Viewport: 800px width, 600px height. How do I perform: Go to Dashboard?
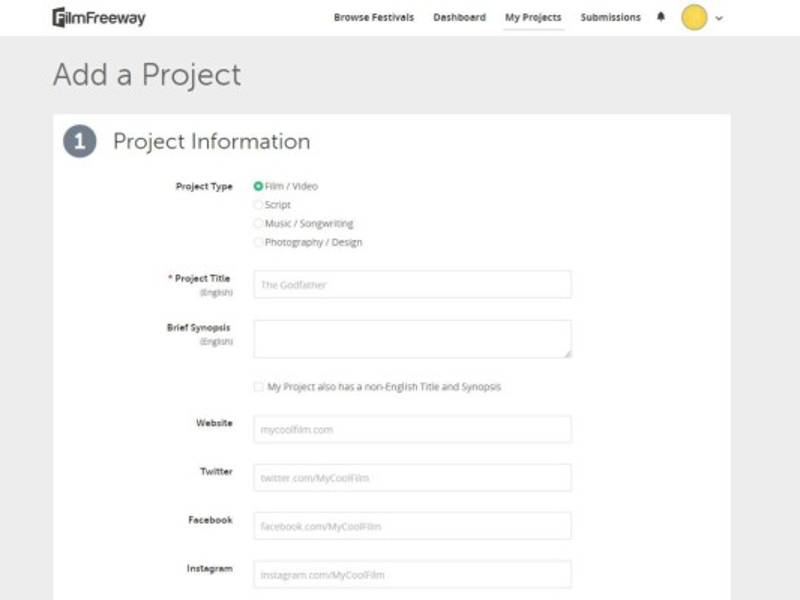pos(459,17)
